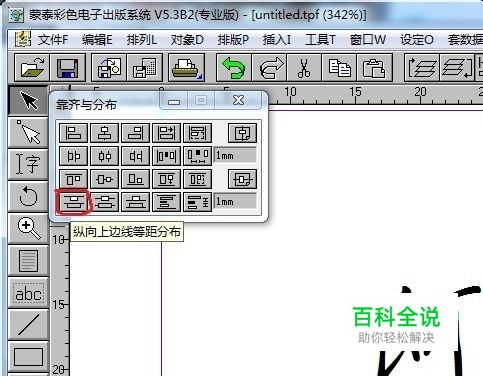Close the 靠齐与分布 panel

238,100
